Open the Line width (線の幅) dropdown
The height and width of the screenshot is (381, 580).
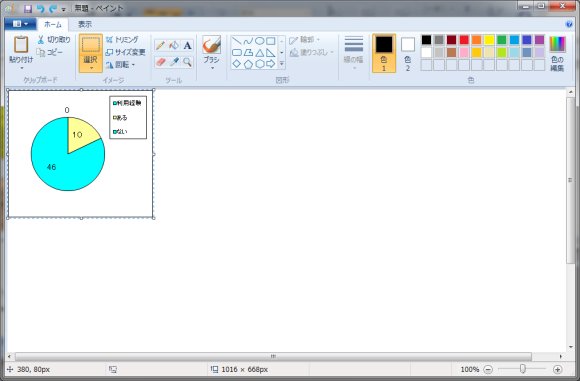354,53
